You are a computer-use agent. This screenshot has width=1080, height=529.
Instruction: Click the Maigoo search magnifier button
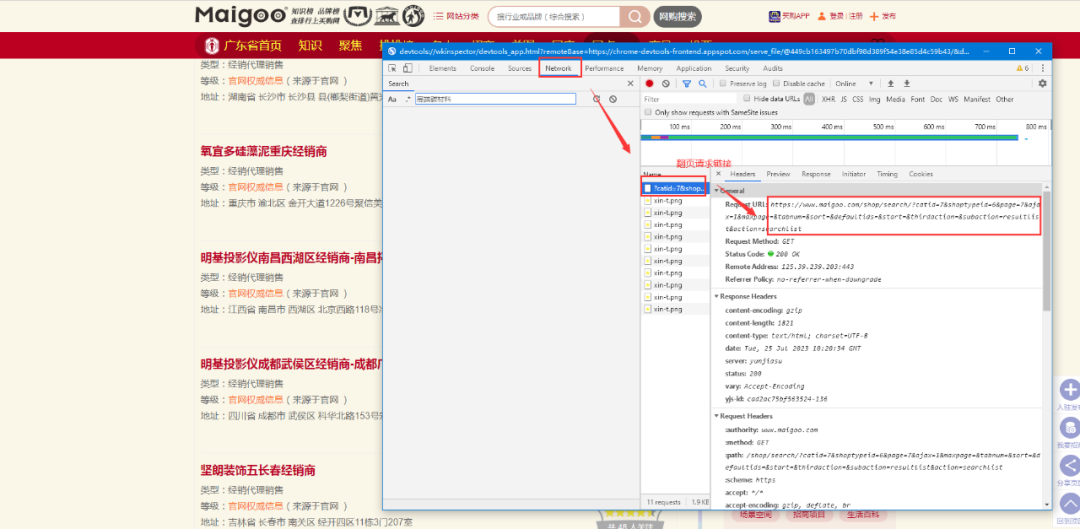[634, 17]
